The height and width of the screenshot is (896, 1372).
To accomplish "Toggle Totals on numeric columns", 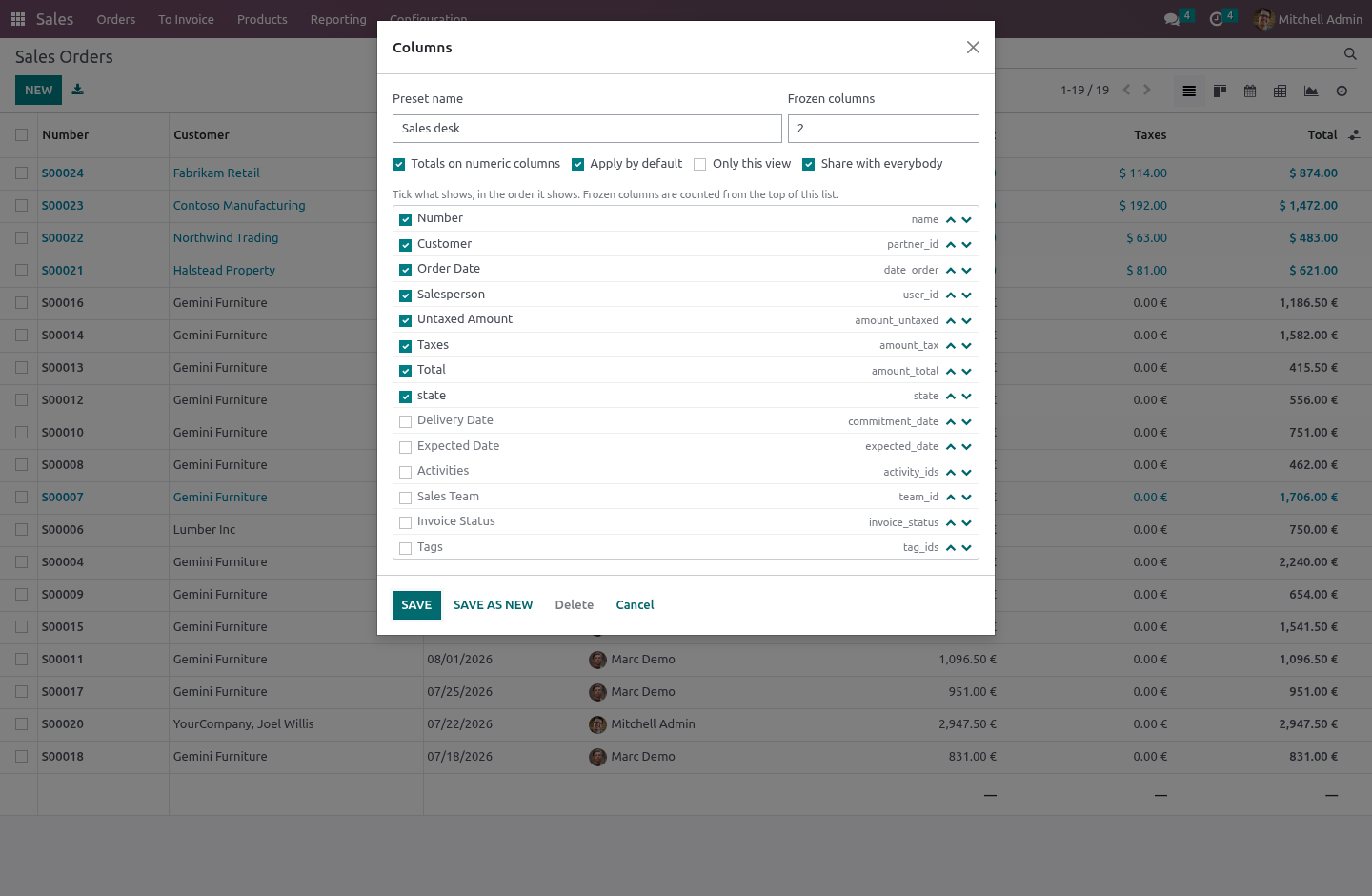I will pos(399,164).
